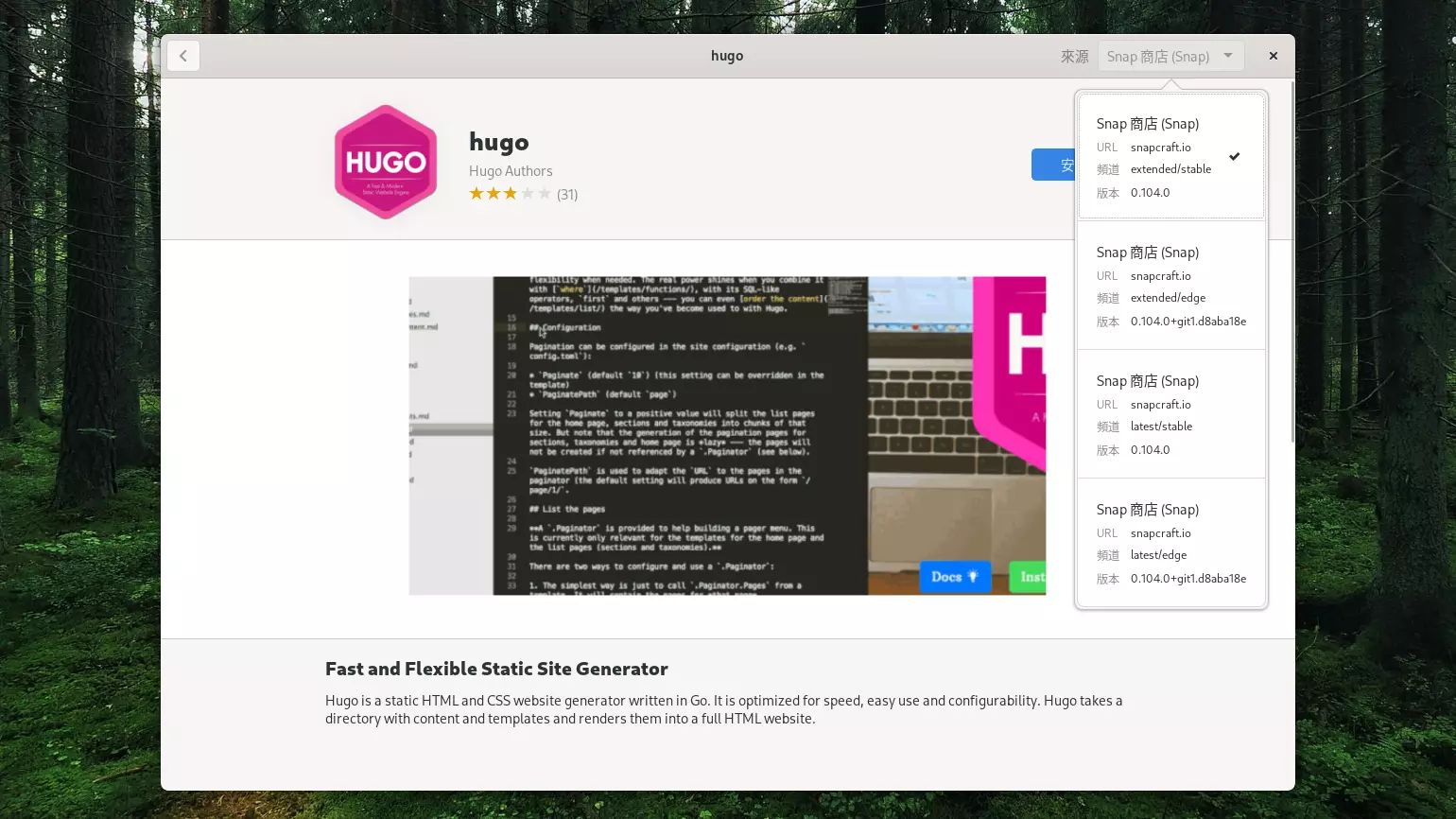The image size is (1456, 819).
Task: Choose the latest/stable channel source
Action: pos(1170,414)
